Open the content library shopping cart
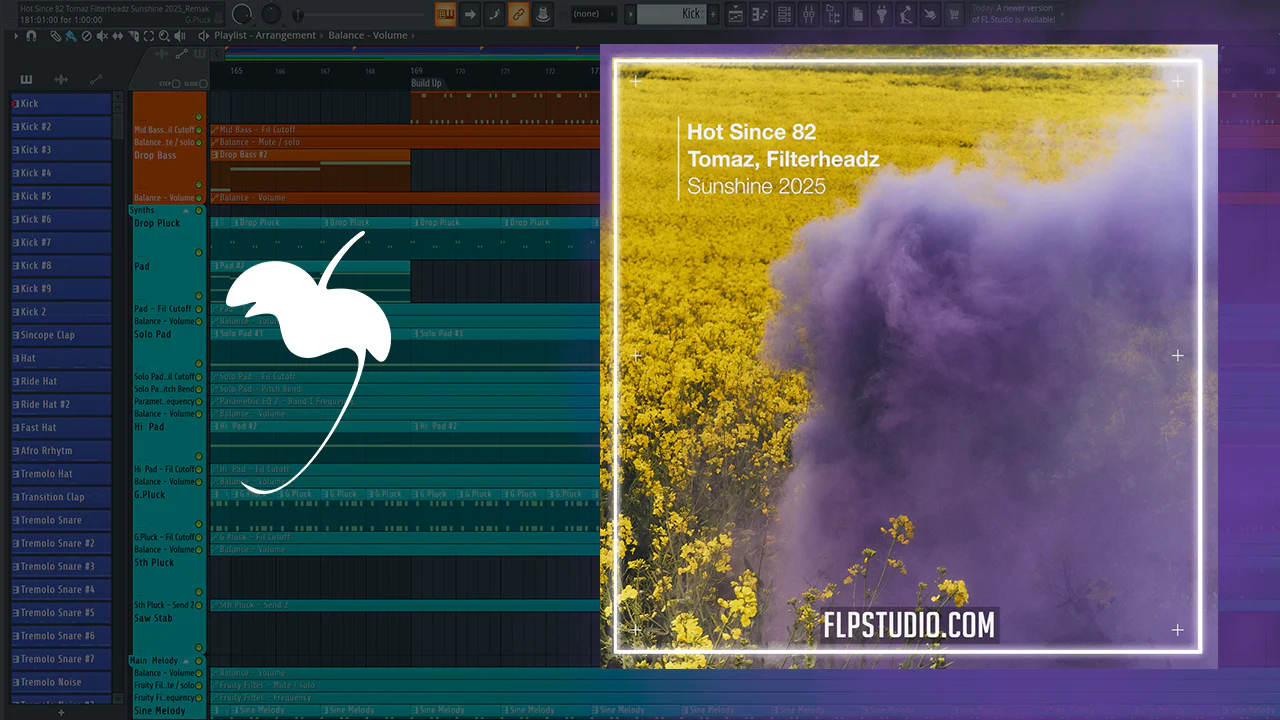The height and width of the screenshot is (720, 1280). click(956, 14)
